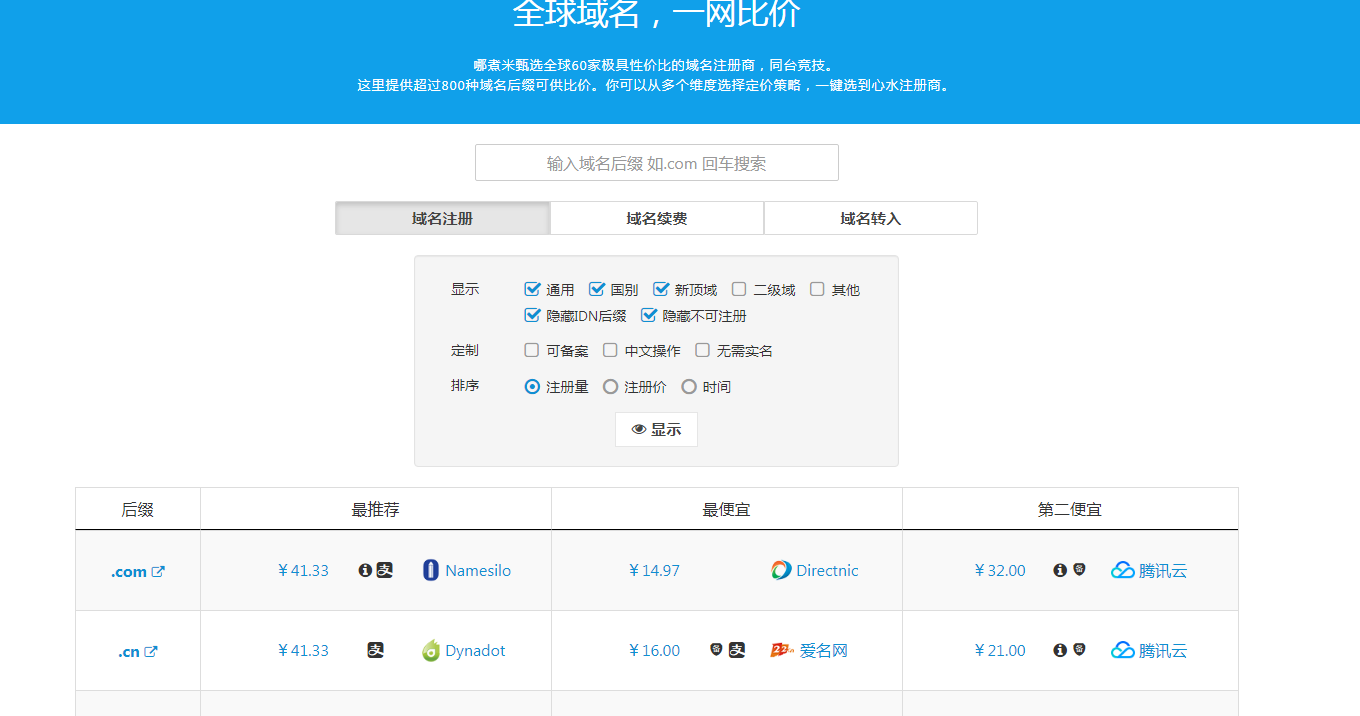1360x716 pixels.
Task: Enable the 二级域 checkbox
Action: 739,289
